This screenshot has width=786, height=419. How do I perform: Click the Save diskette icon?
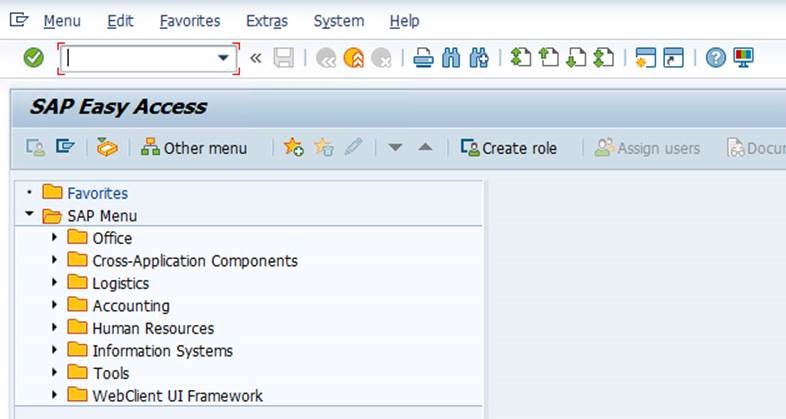point(283,58)
